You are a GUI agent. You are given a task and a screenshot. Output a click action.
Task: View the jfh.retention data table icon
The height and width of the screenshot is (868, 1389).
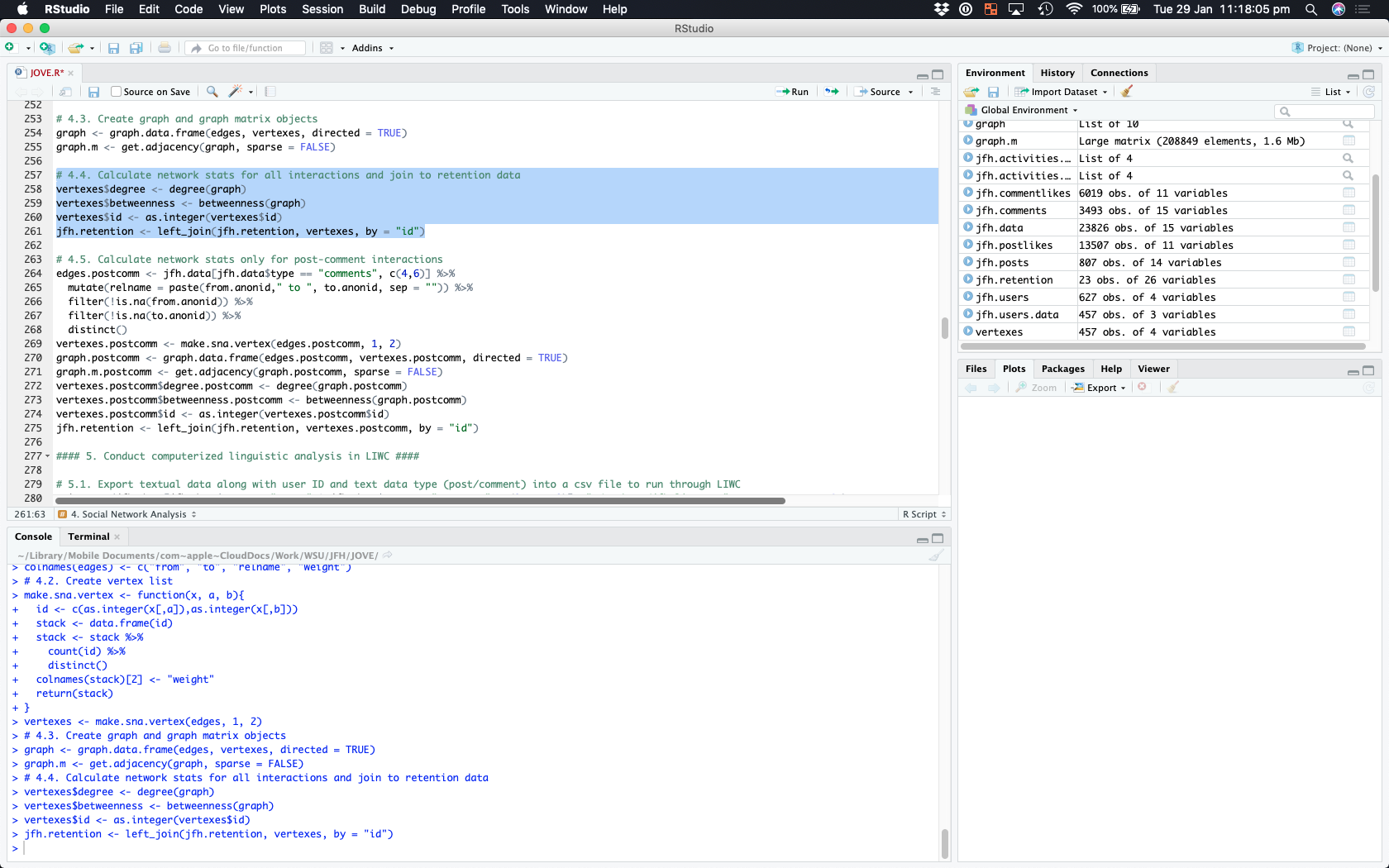point(1348,280)
